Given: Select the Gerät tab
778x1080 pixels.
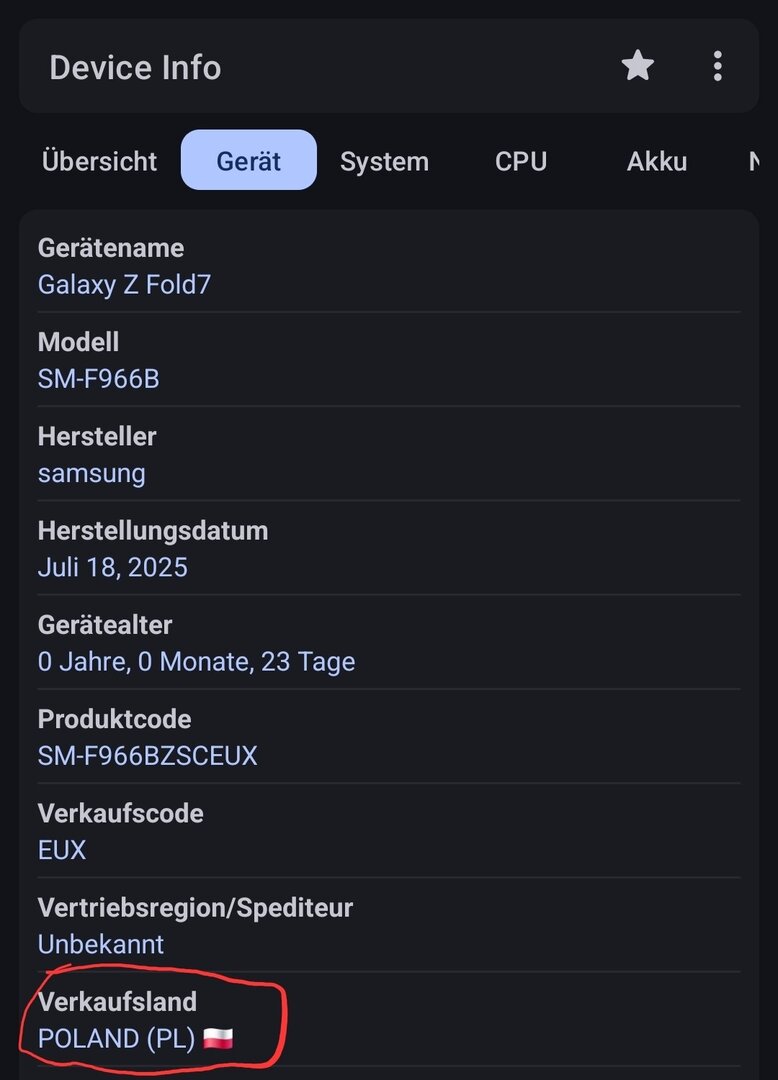Looking at the screenshot, I should tap(249, 161).
